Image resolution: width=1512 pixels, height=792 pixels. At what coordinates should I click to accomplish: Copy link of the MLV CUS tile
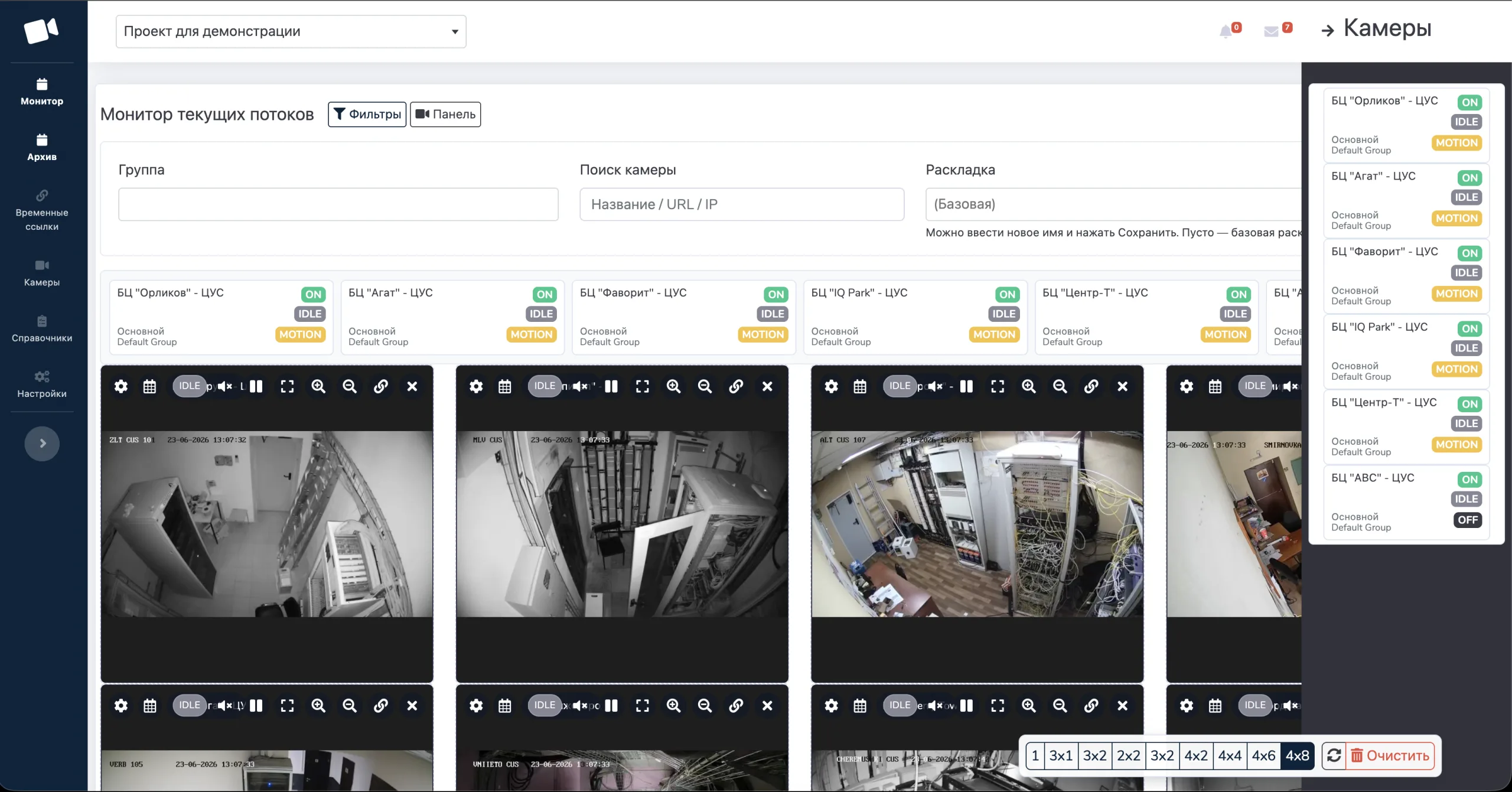click(736, 386)
